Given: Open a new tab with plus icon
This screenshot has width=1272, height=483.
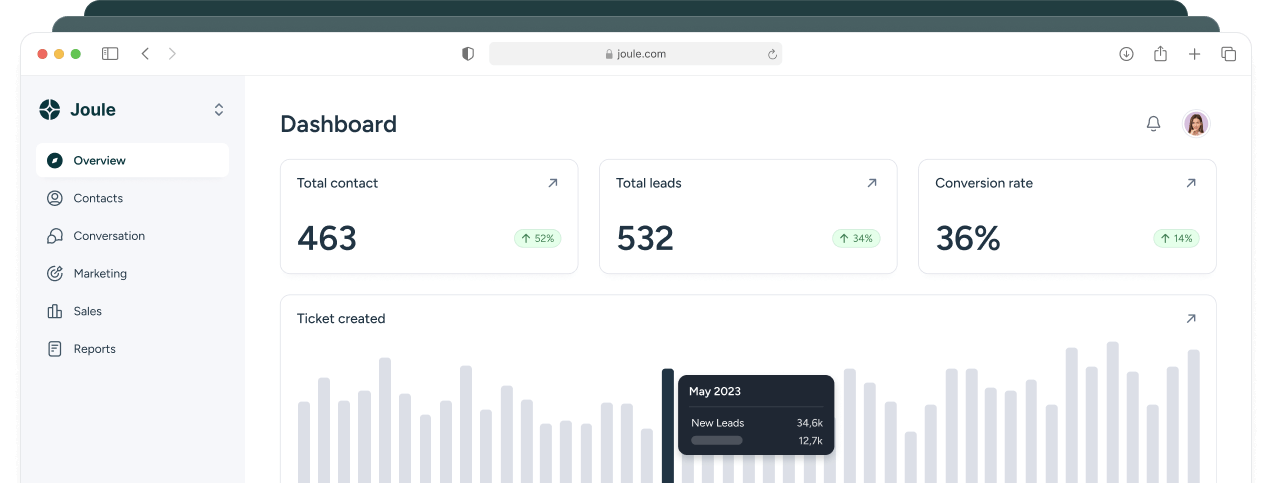Looking at the screenshot, I should pyautogui.click(x=1194, y=54).
